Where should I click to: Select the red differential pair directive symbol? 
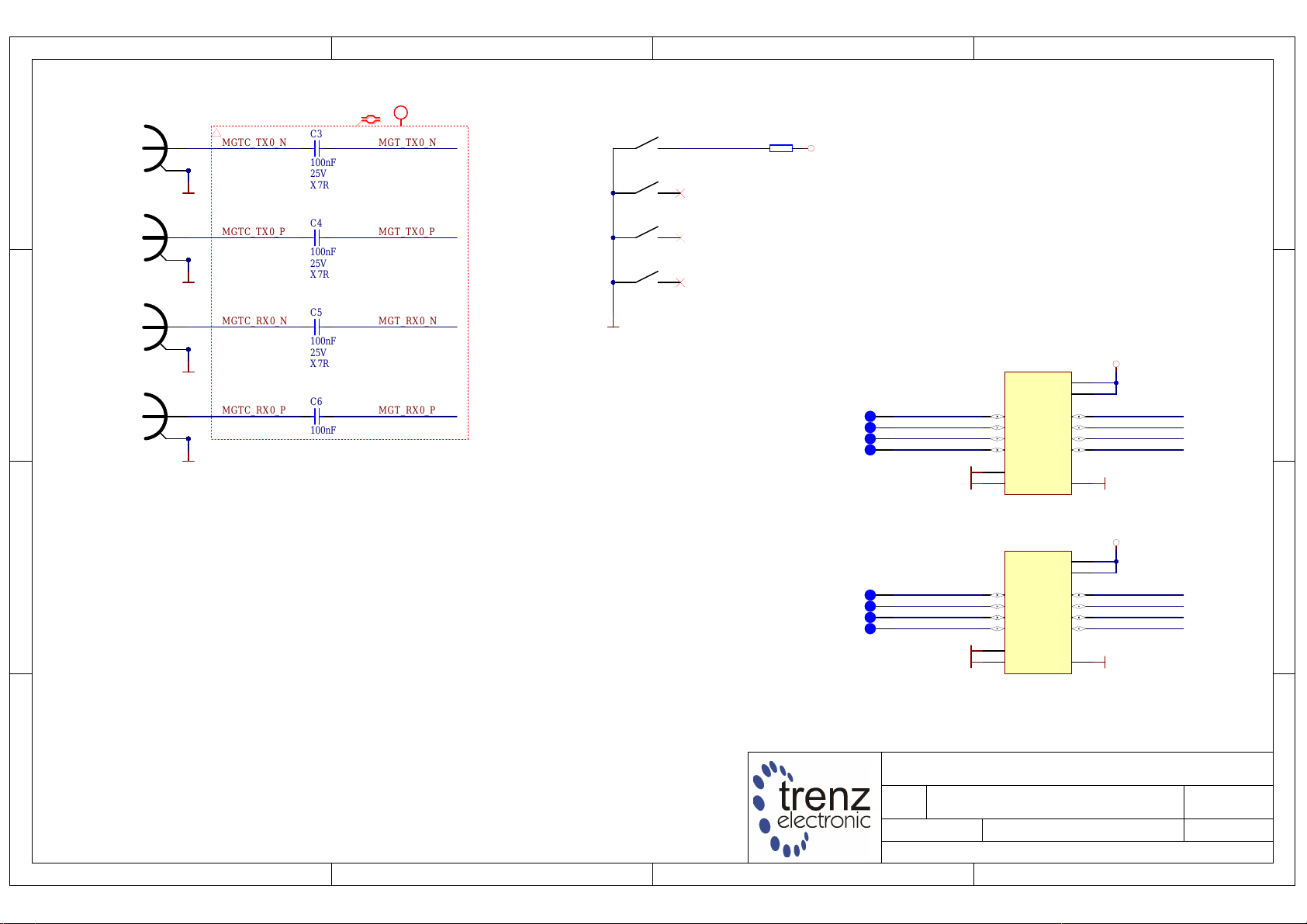[x=371, y=119]
